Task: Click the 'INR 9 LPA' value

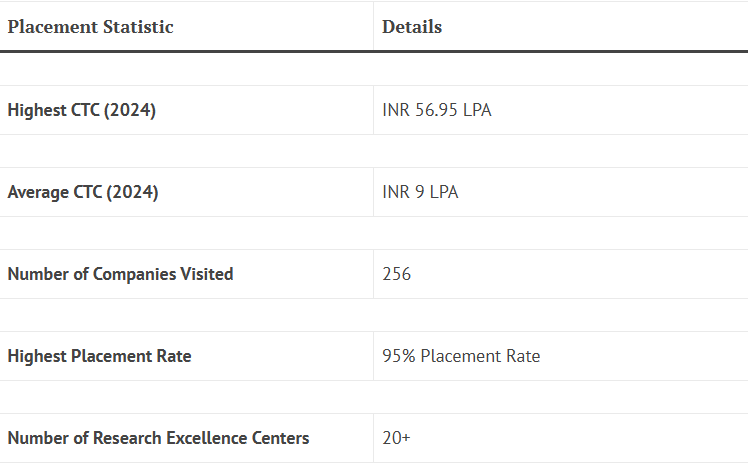Action: click(420, 192)
